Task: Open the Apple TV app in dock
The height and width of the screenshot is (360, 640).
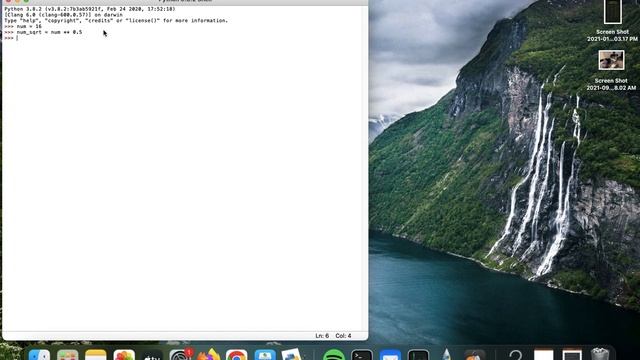Action: click(152, 355)
